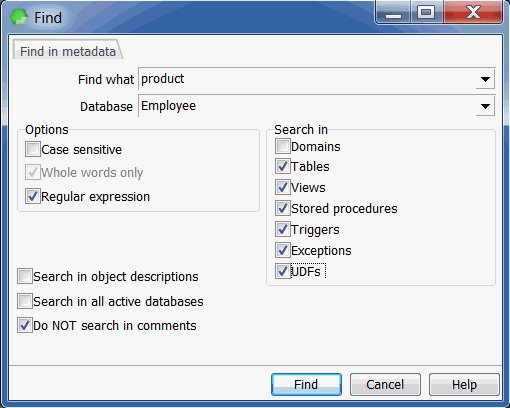Uncheck the Regular expression checkbox
The height and width of the screenshot is (408, 510).
(x=33, y=196)
